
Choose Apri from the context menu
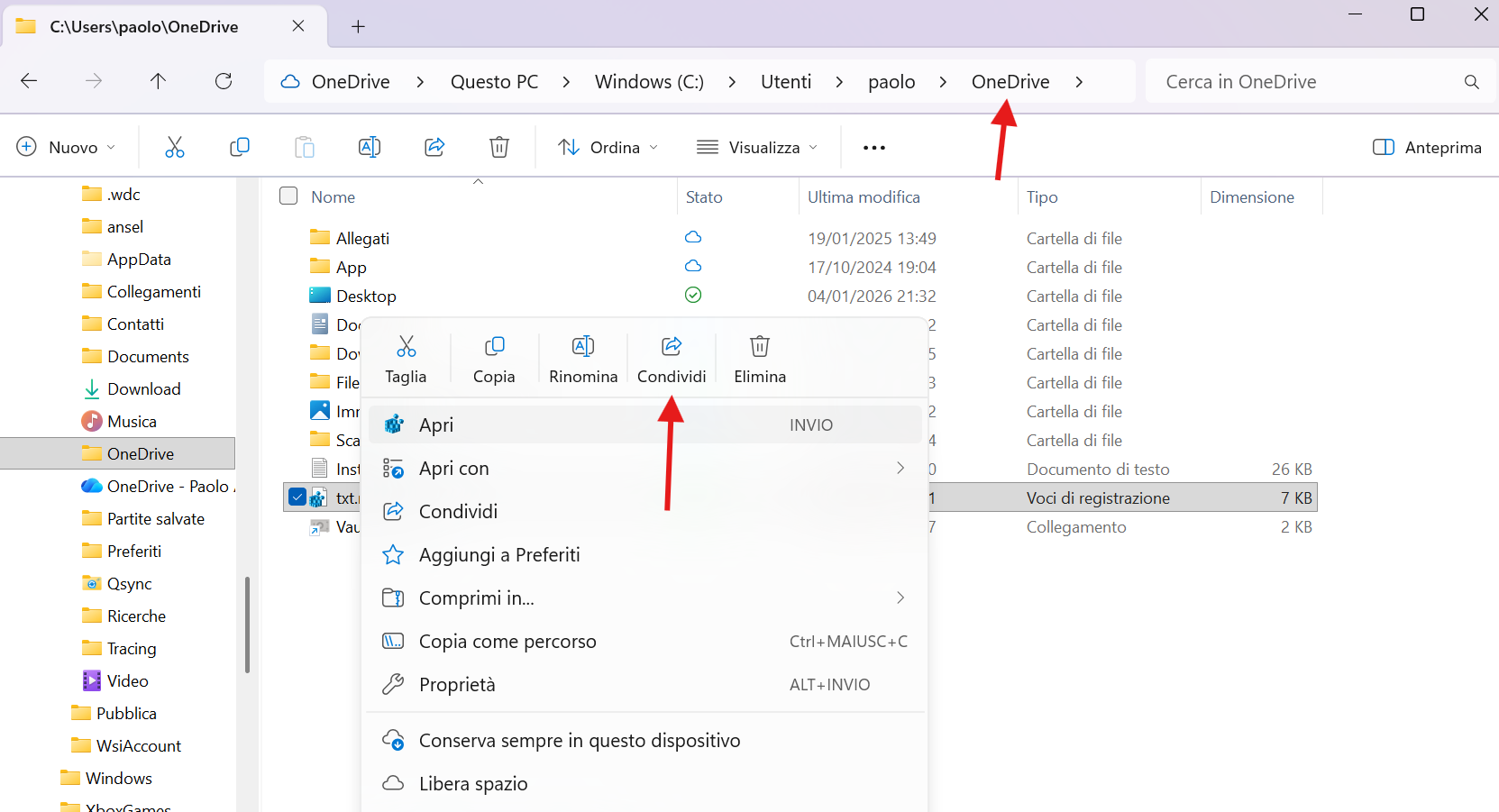[646, 424]
